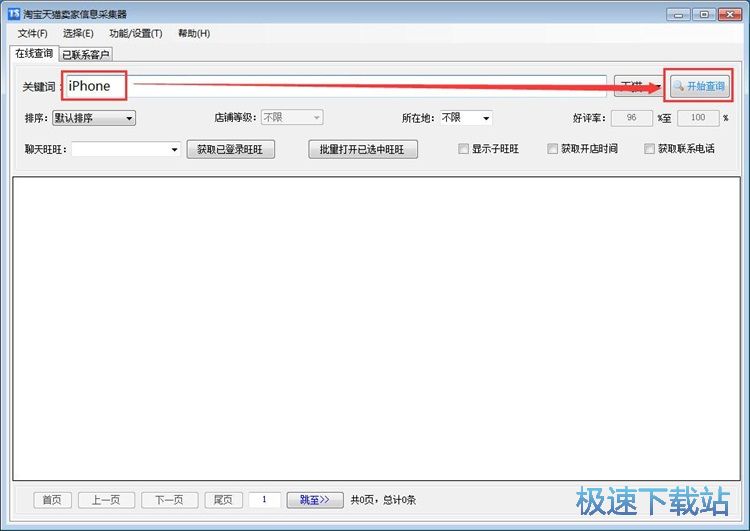Jump to 尾页 last page
This screenshot has height=531, width=750.
point(223,500)
